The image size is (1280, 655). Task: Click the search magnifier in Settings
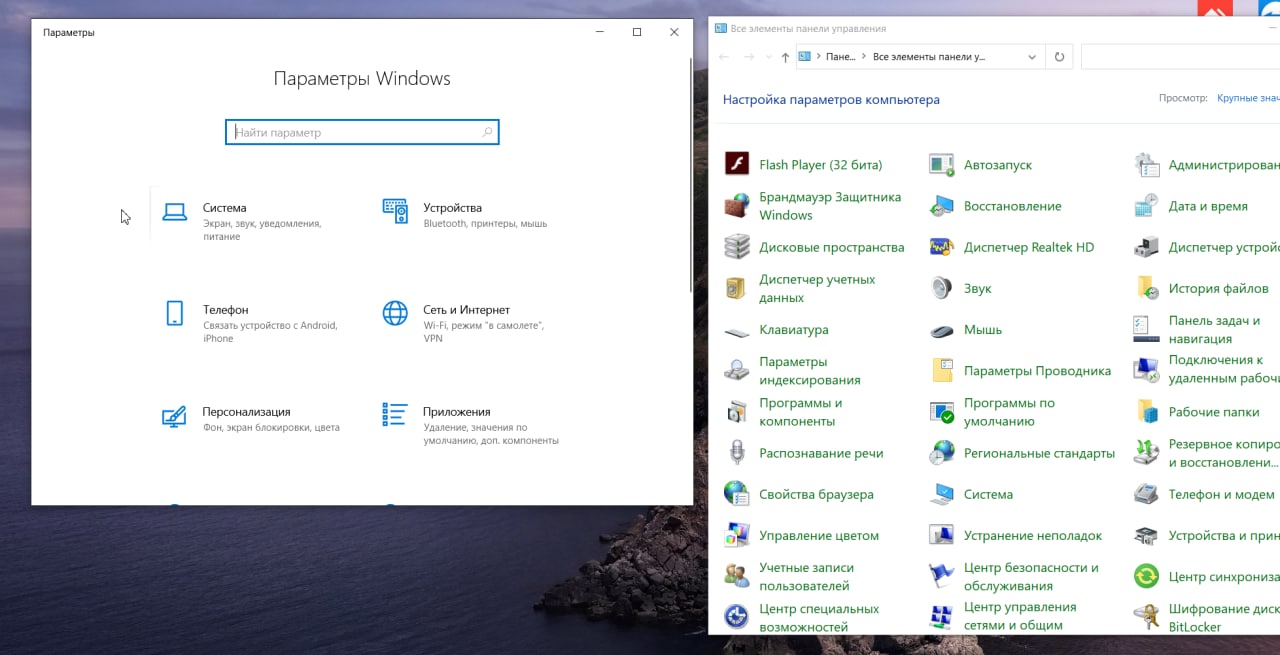pos(487,132)
